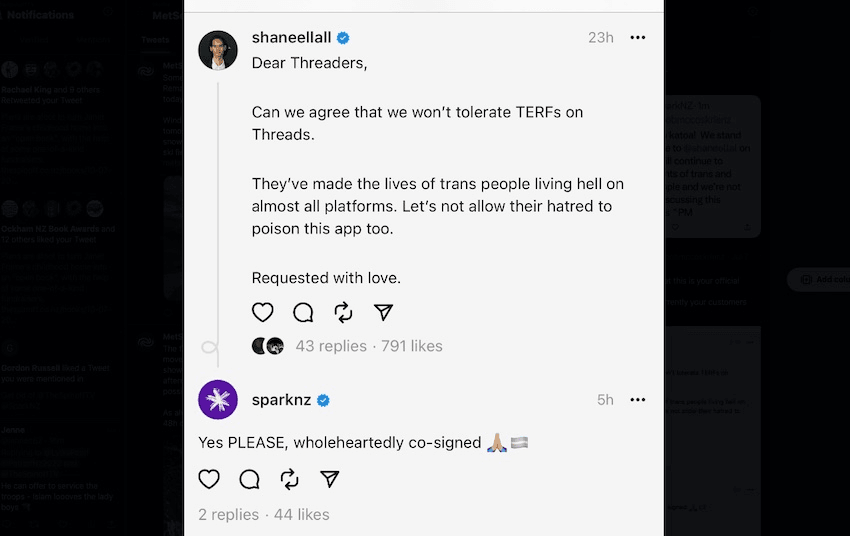Repost the sparknz reply

[289, 479]
